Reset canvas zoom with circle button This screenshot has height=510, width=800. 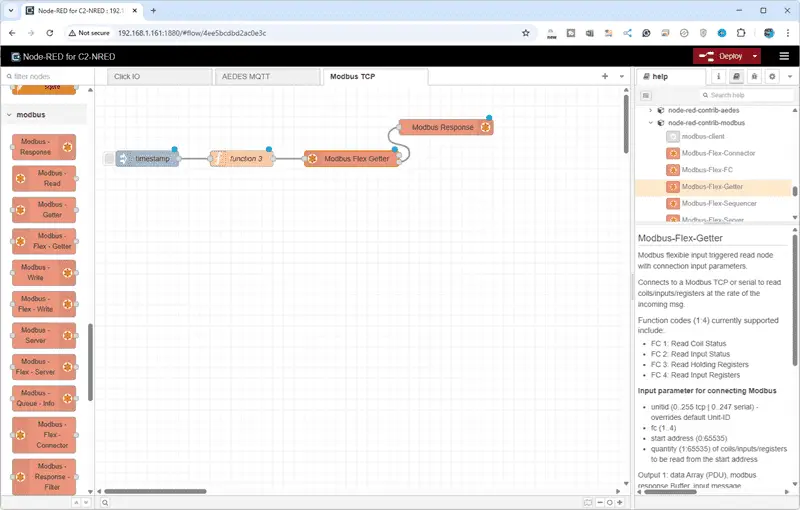[610, 502]
